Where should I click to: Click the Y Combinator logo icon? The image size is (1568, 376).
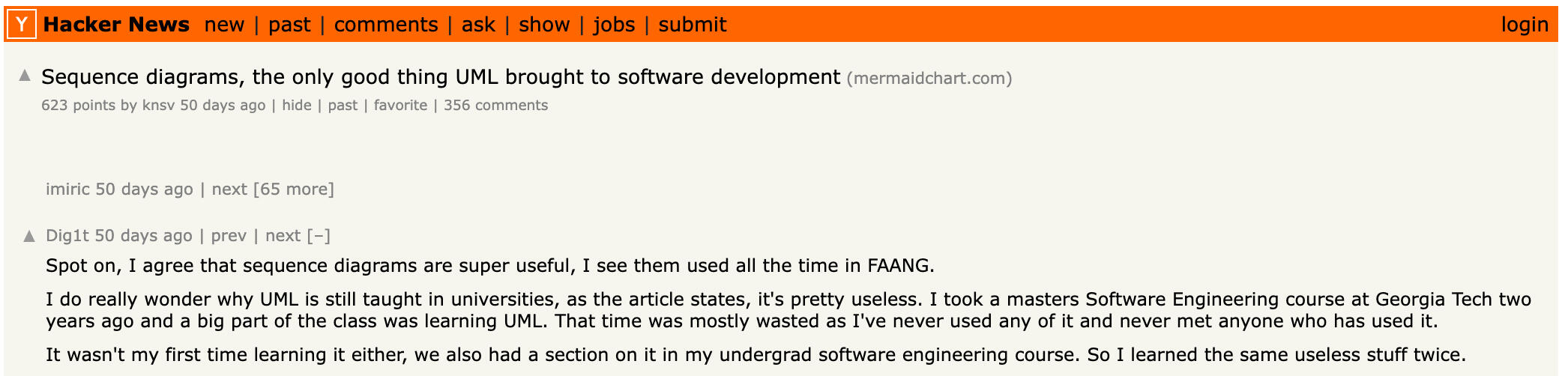coord(22,25)
